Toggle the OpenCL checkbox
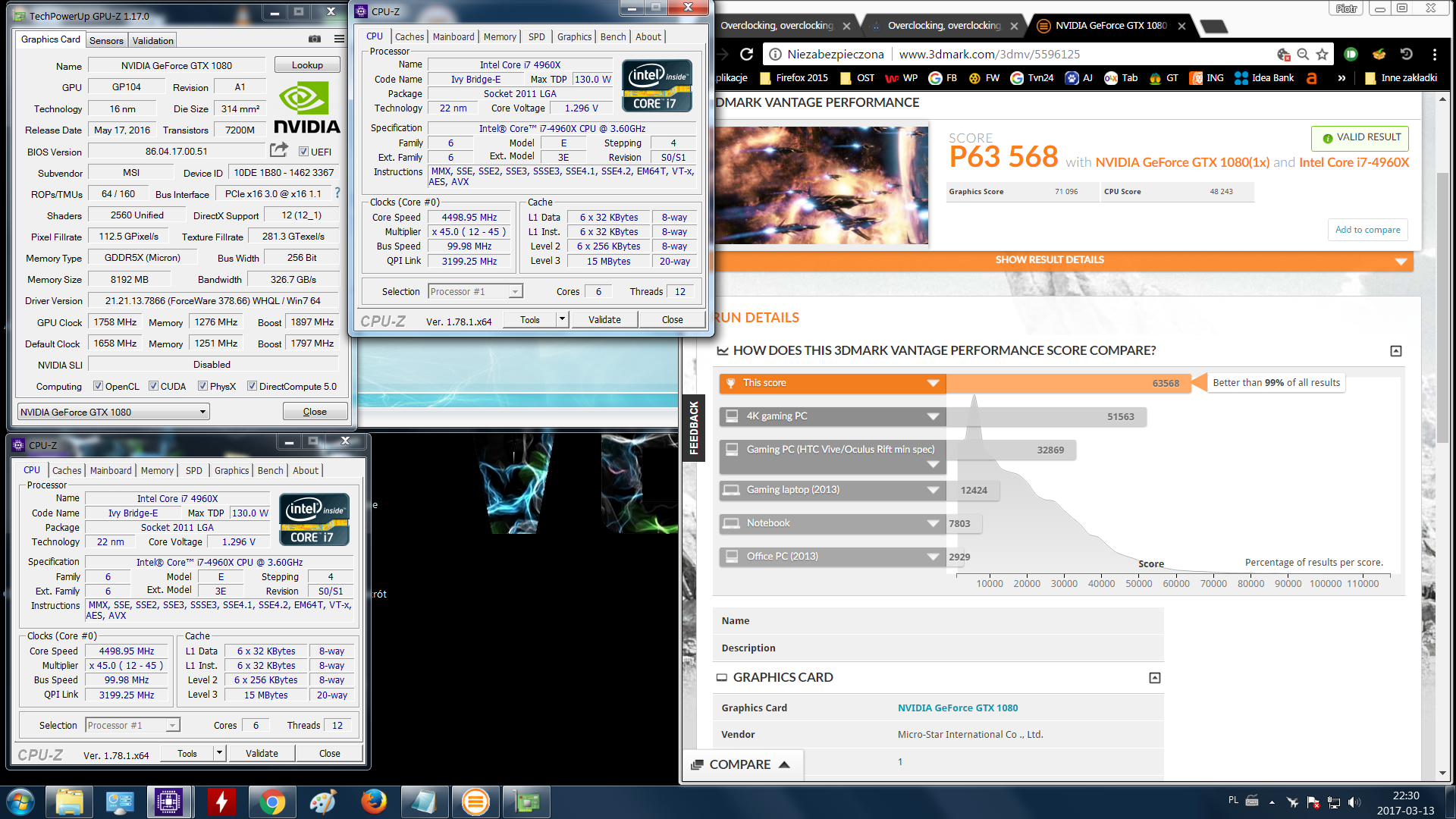This screenshot has height=819, width=1456. (98, 386)
